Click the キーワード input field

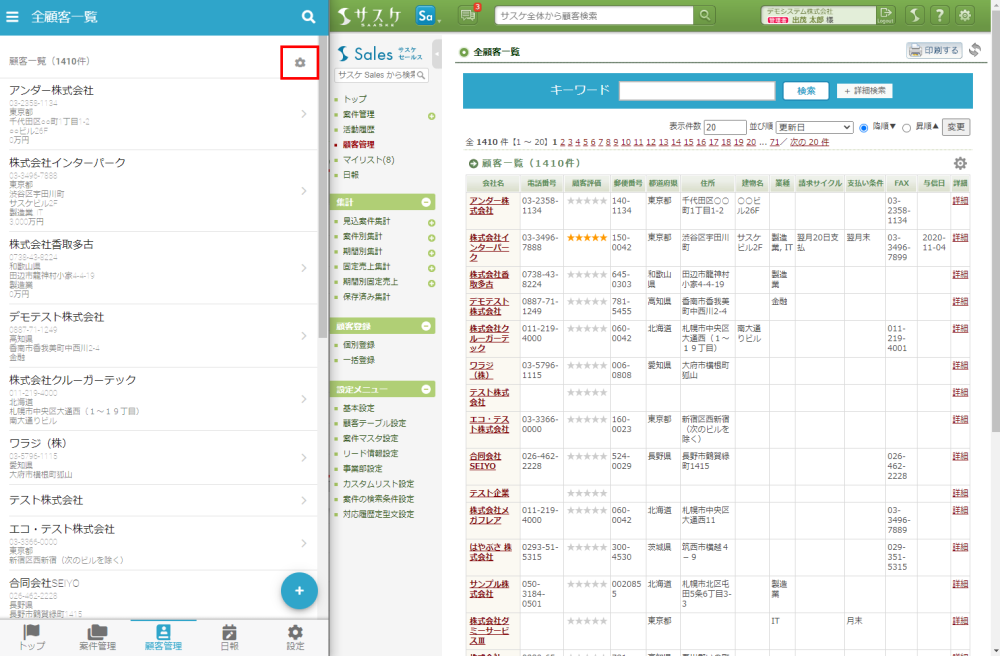[x=696, y=91]
